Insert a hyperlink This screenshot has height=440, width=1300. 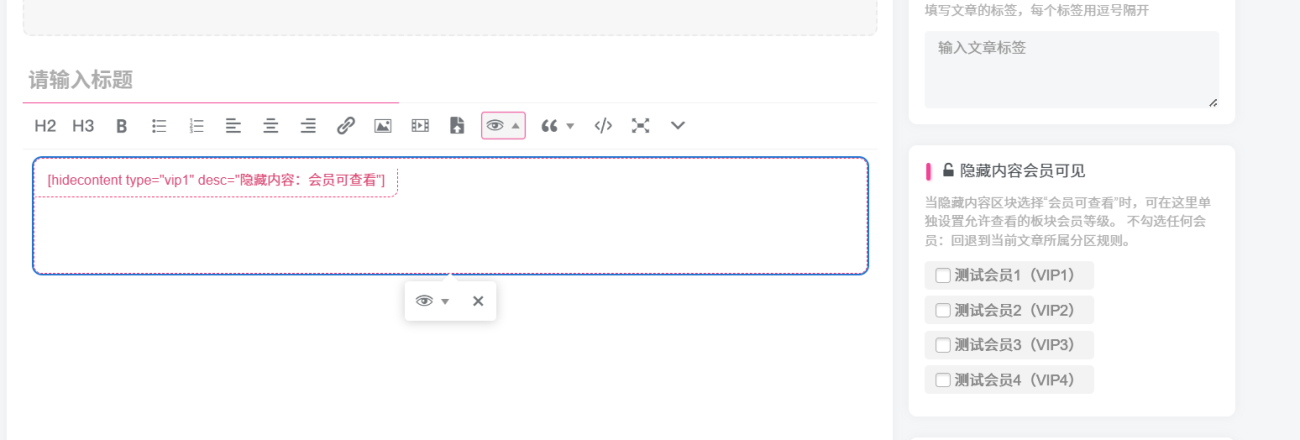tap(346, 126)
